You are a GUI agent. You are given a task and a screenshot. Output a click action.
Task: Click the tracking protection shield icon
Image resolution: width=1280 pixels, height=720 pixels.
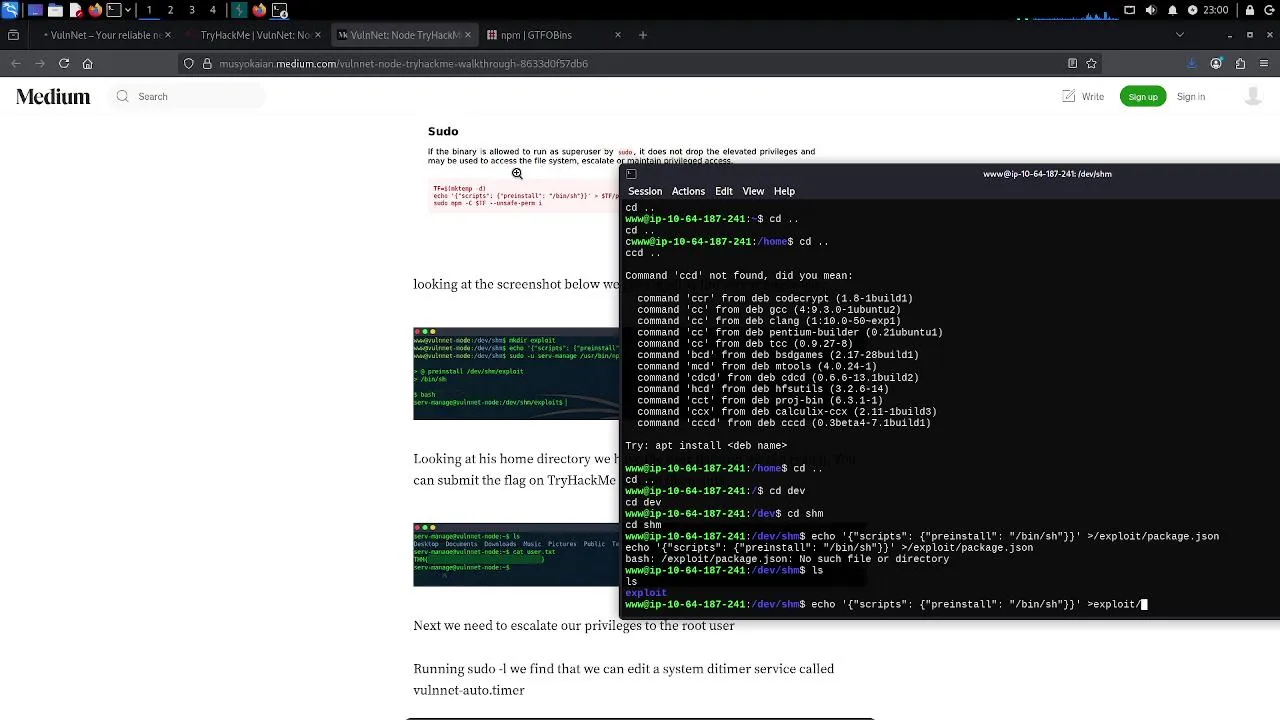188,63
